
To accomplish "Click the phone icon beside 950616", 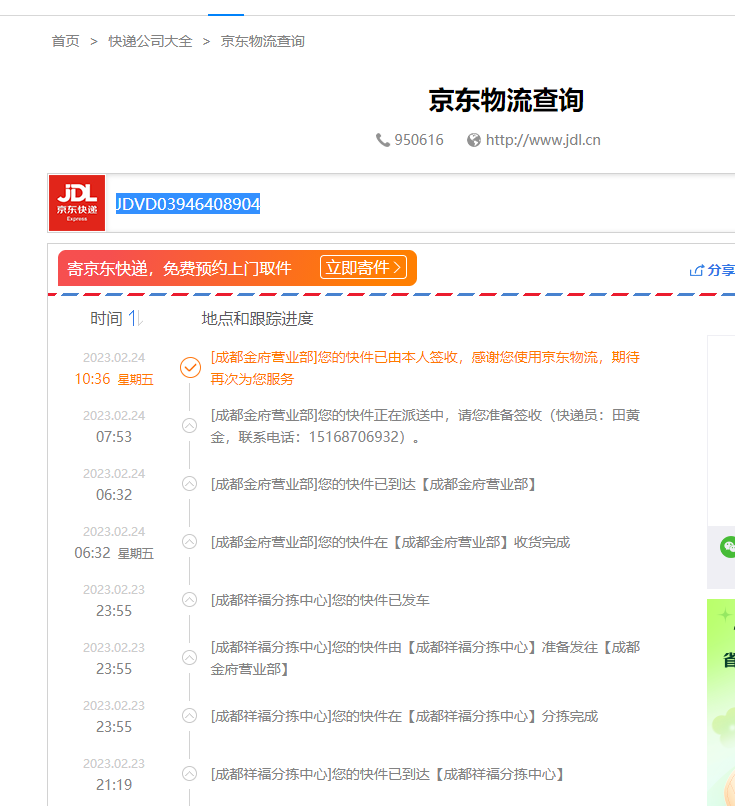I will pos(382,140).
